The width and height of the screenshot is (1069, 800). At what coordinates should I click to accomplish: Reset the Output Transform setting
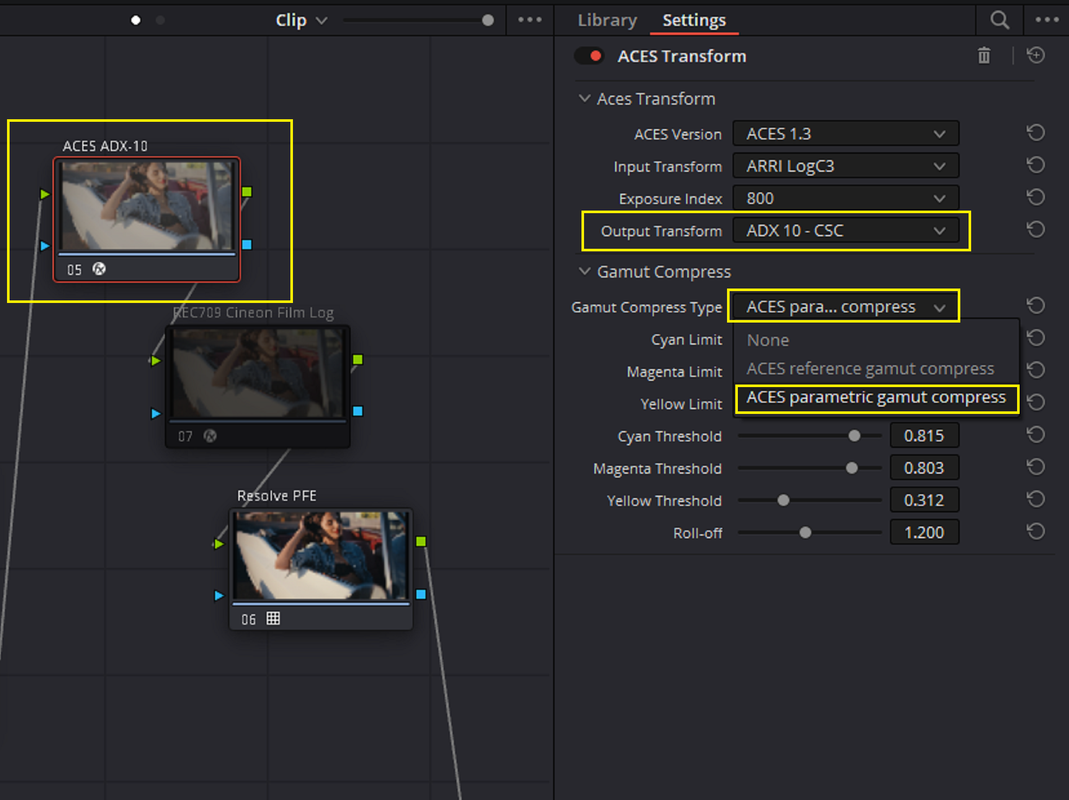point(1036,230)
